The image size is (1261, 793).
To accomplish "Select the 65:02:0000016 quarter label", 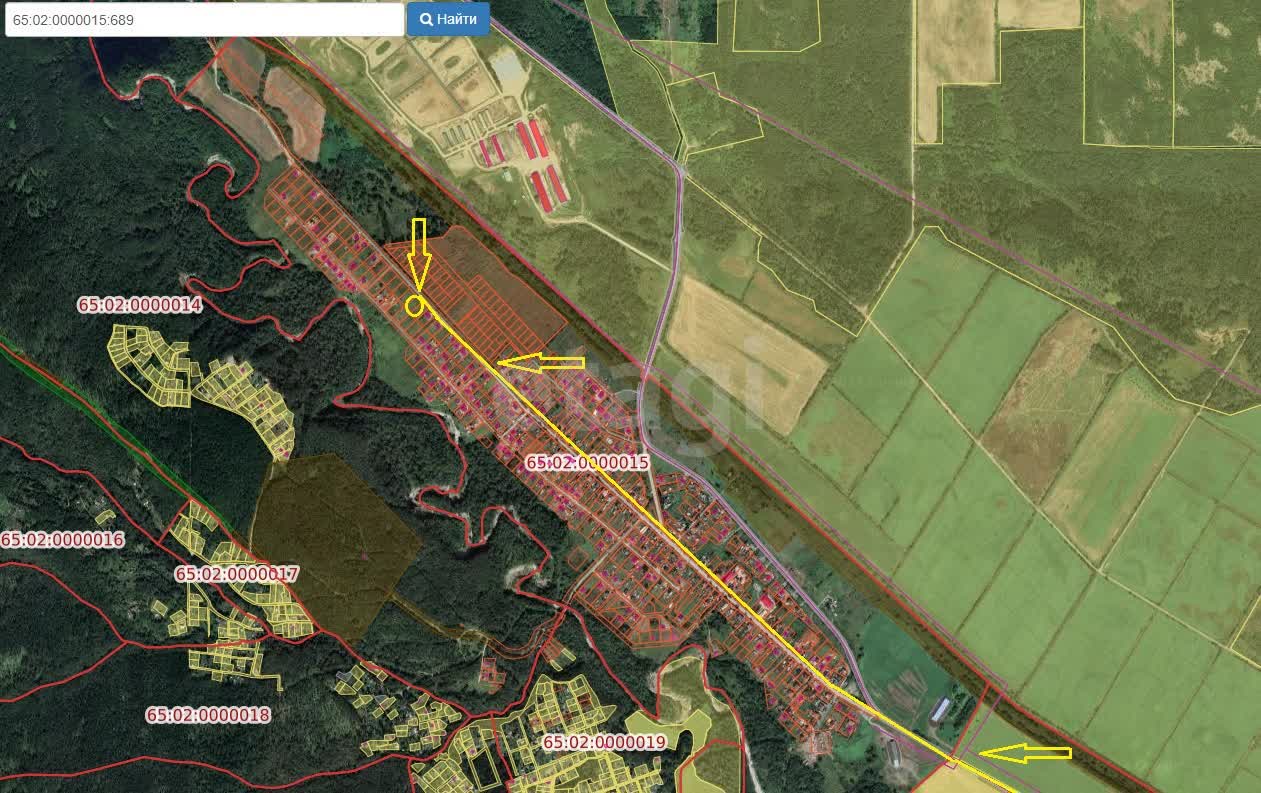I will (x=62, y=540).
